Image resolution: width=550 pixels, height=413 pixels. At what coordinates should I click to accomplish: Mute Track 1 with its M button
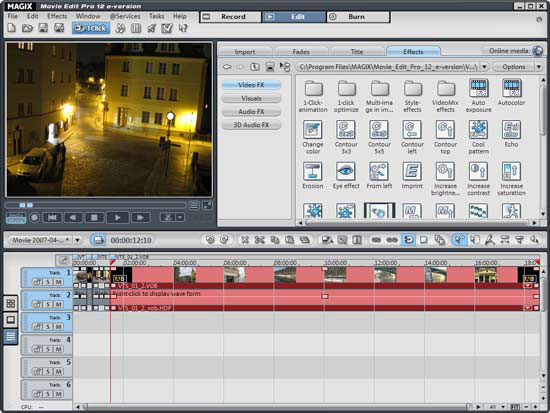[59, 281]
